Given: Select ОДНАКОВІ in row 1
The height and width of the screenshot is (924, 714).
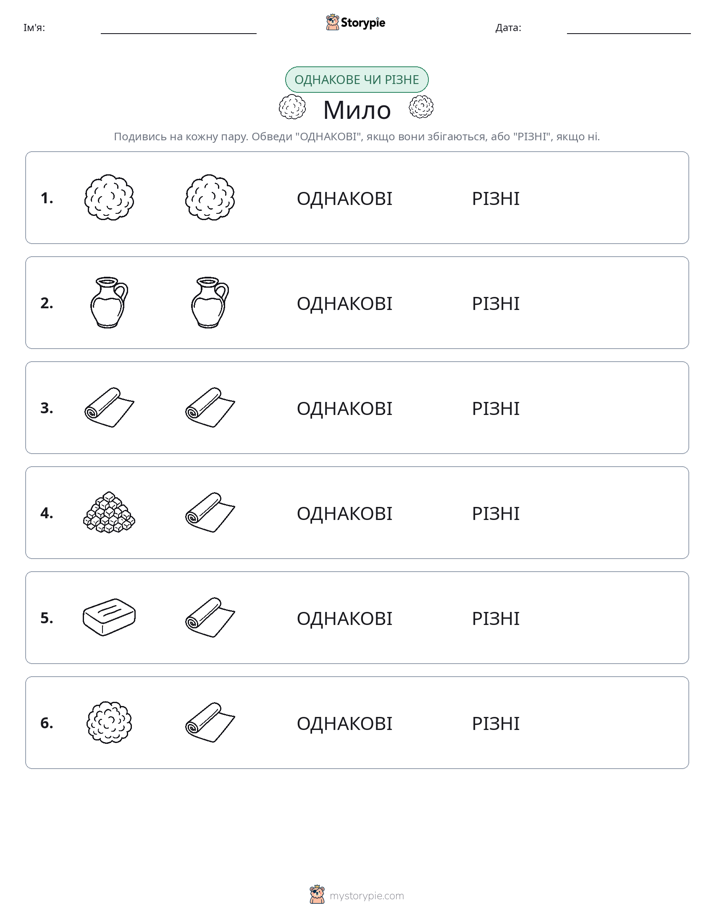Looking at the screenshot, I should 344,199.
